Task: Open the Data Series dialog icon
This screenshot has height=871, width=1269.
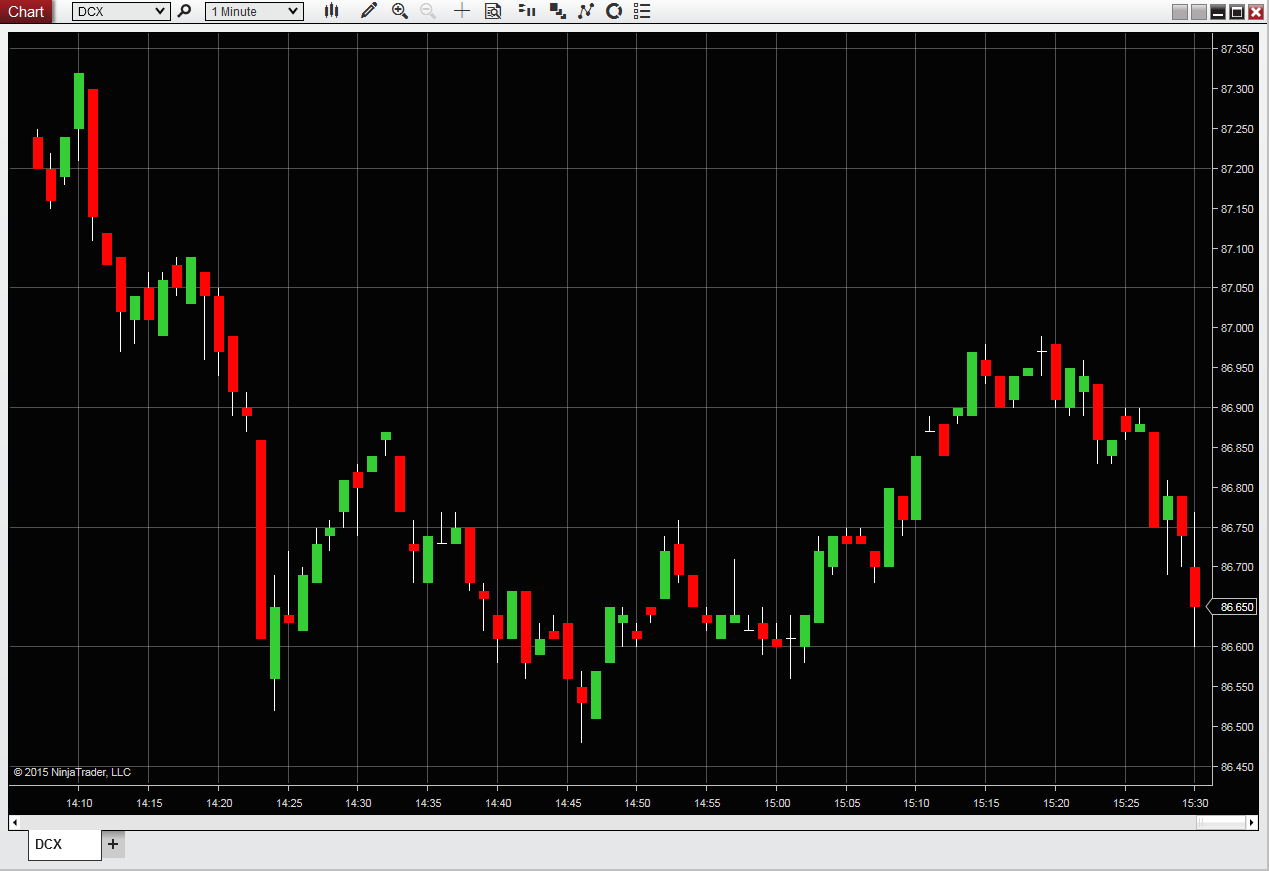Action: [x=557, y=11]
